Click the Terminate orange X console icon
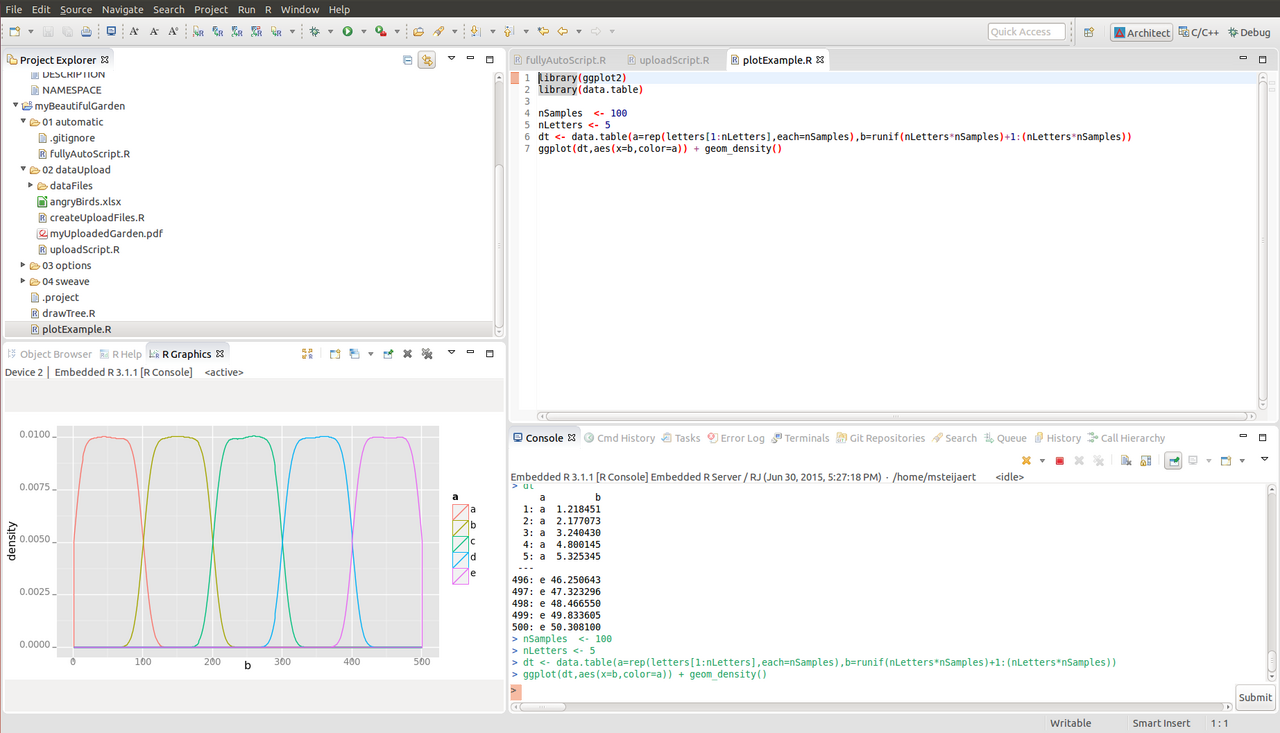Viewport: 1280px width, 733px height. (x=1026, y=460)
